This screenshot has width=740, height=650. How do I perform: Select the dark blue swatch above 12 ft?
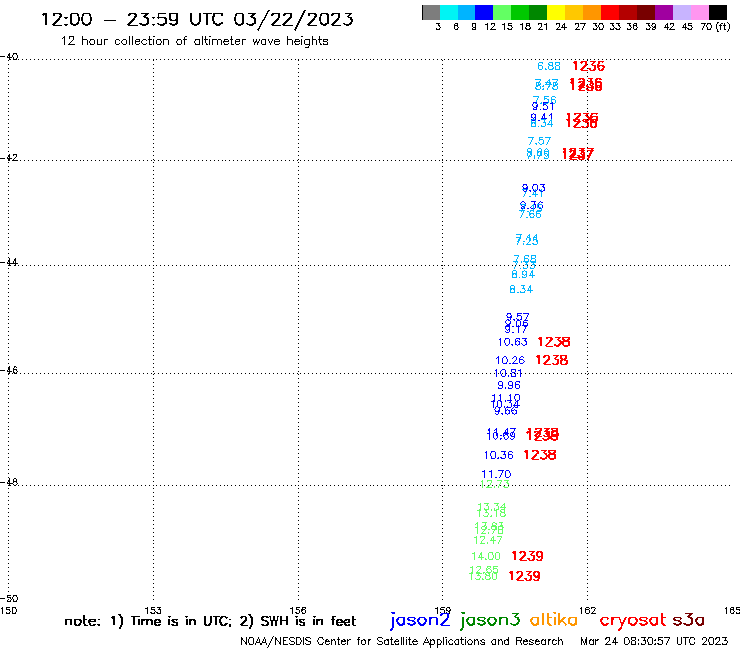coord(484,12)
